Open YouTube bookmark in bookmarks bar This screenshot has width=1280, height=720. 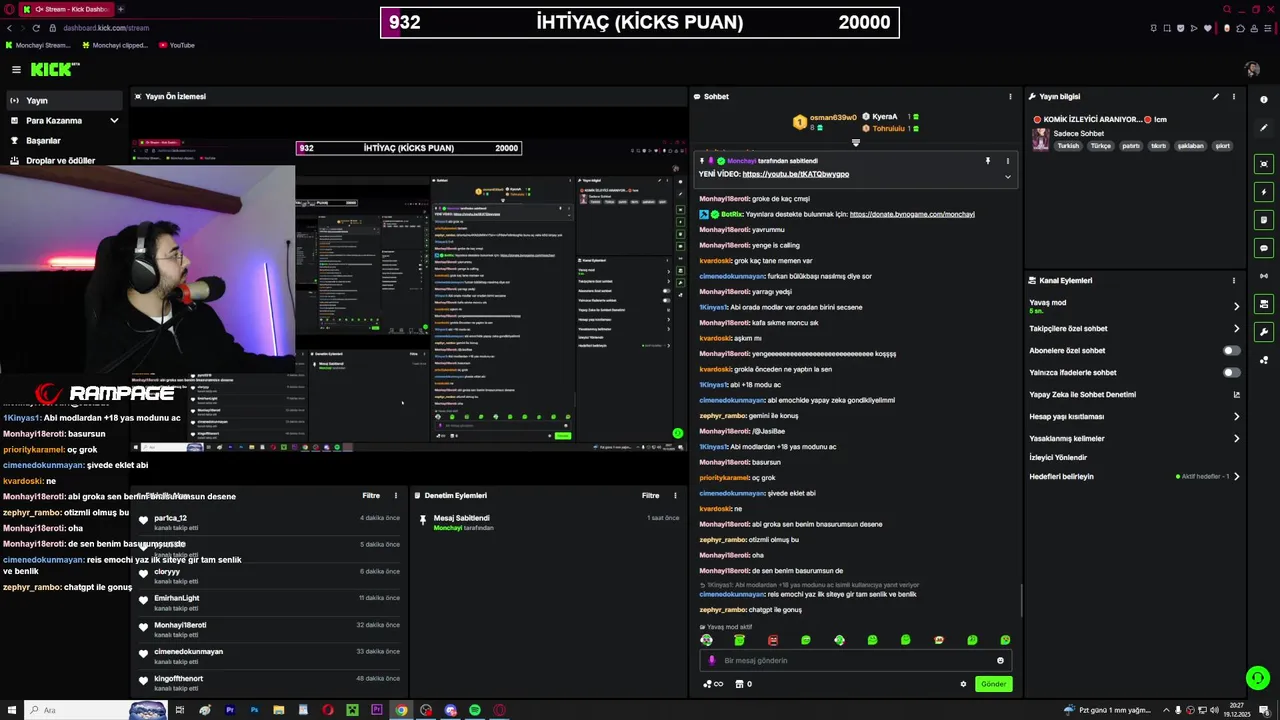pos(177,45)
